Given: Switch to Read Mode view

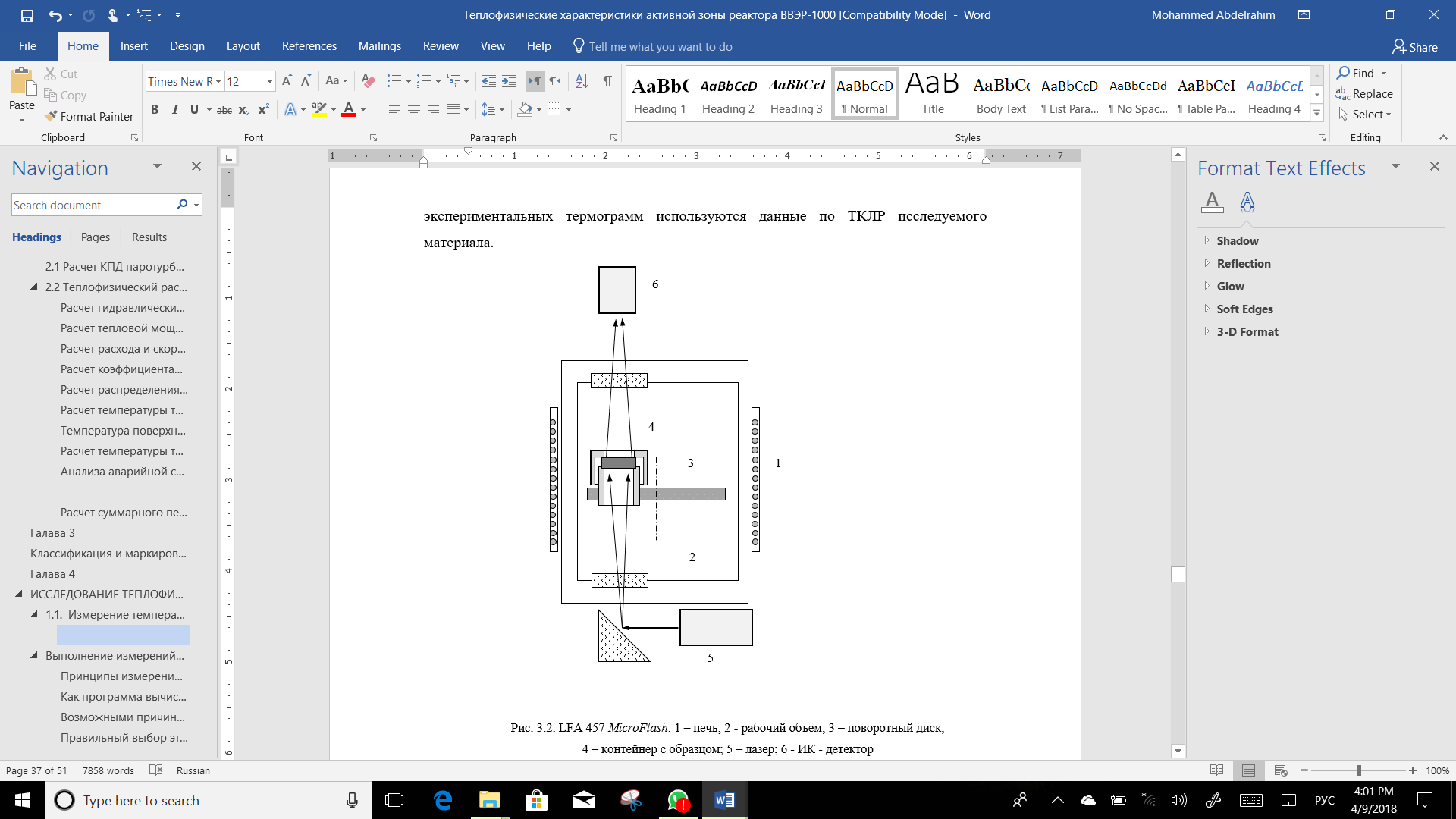Looking at the screenshot, I should 1217,770.
